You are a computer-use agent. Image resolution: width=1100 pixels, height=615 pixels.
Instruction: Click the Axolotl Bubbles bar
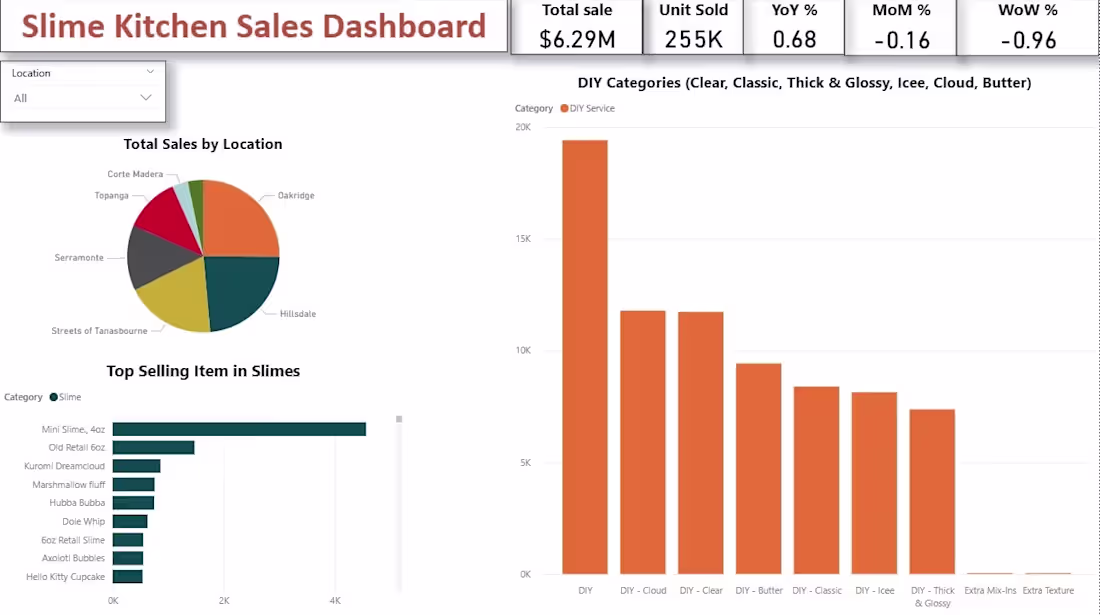pyautogui.click(x=128, y=558)
